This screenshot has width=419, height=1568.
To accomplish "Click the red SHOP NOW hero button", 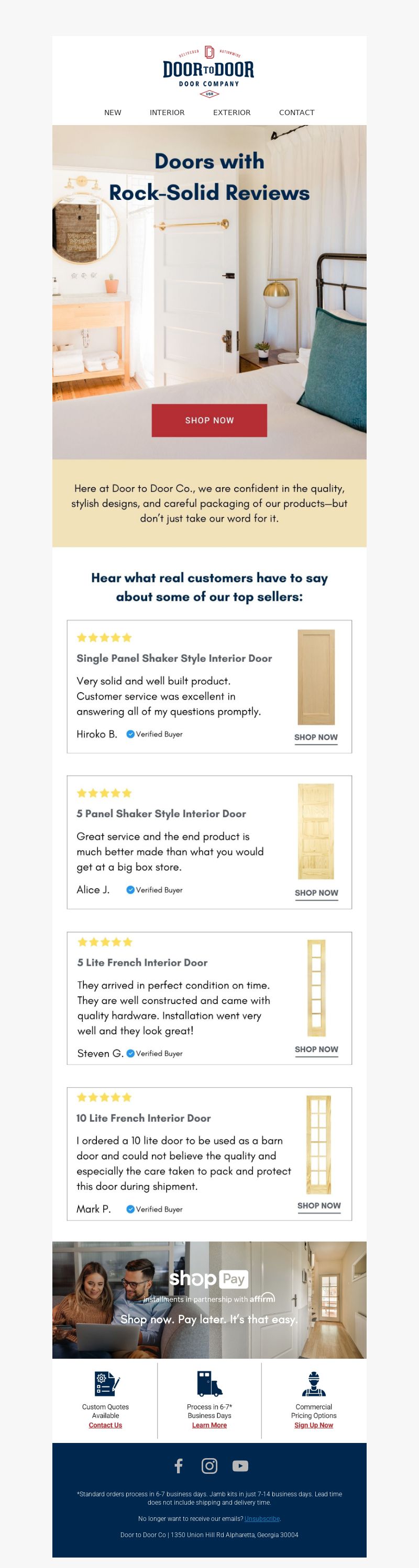I will click(210, 420).
